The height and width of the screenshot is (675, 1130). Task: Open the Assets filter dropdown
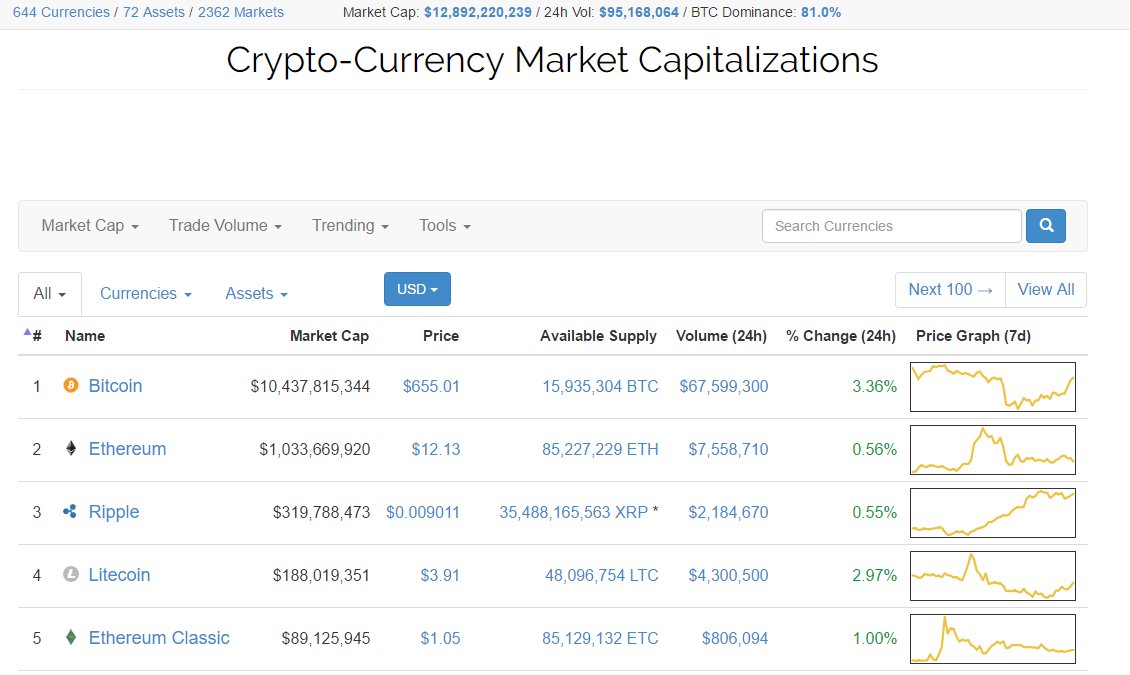click(257, 293)
